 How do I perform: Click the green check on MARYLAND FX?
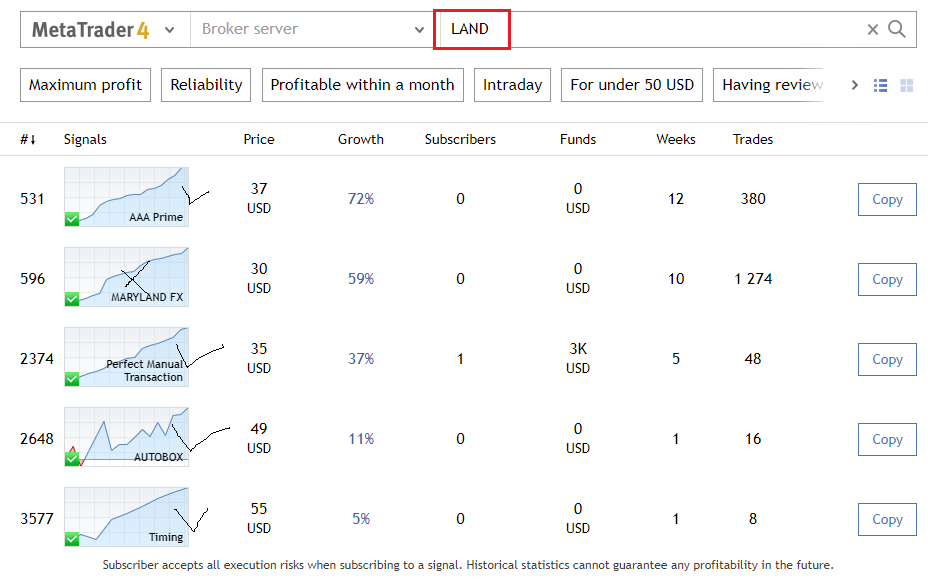pyautogui.click(x=72, y=299)
